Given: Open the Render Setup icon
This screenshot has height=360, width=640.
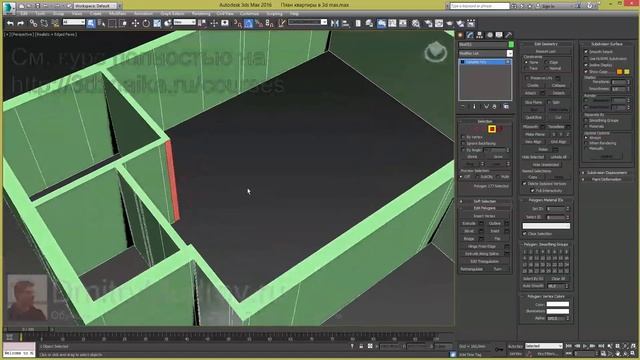Looking at the screenshot, I should pyautogui.click(x=428, y=24).
